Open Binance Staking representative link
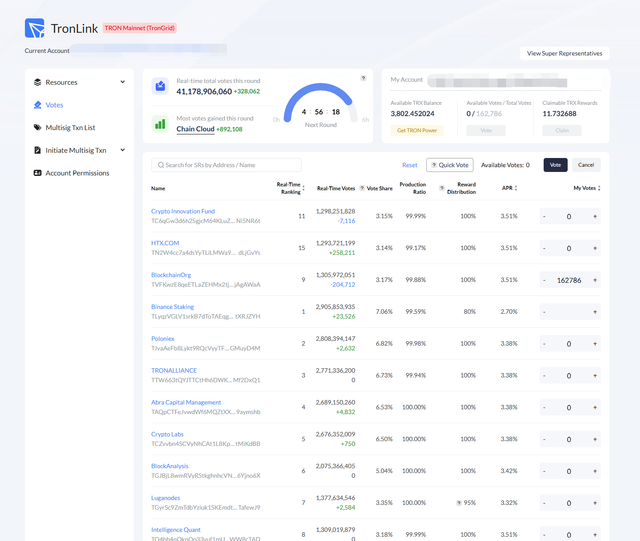640x541 pixels. point(172,307)
